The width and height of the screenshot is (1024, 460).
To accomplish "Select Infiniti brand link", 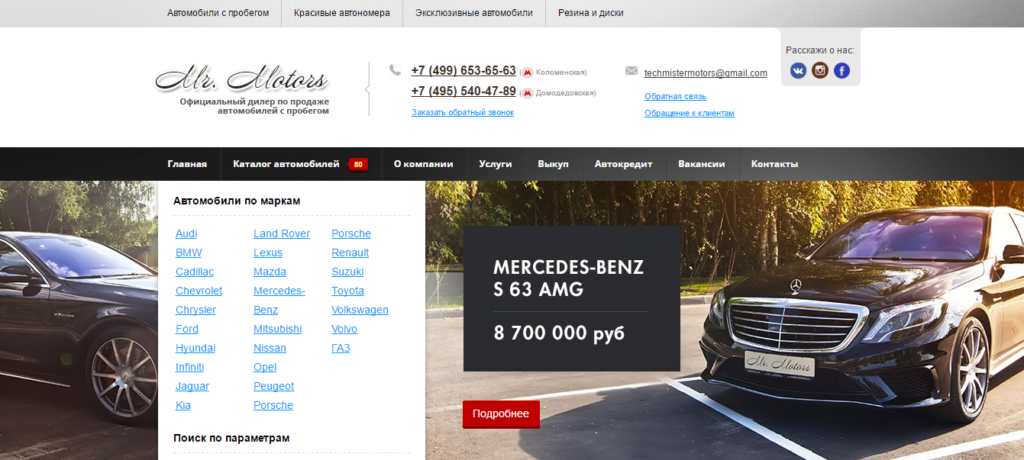I will coord(189,367).
